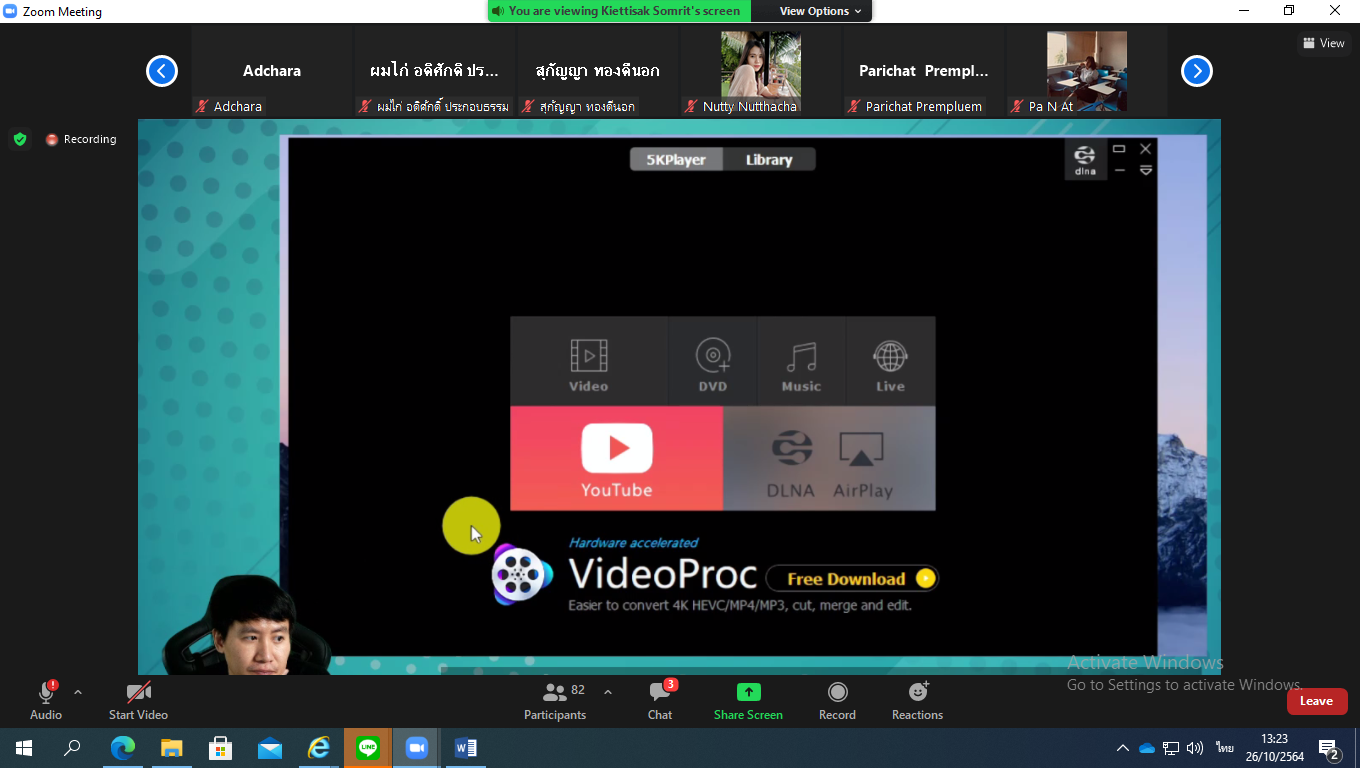Open the Video section in 5KPlayer
The image size is (1360, 768).
[x=589, y=362]
